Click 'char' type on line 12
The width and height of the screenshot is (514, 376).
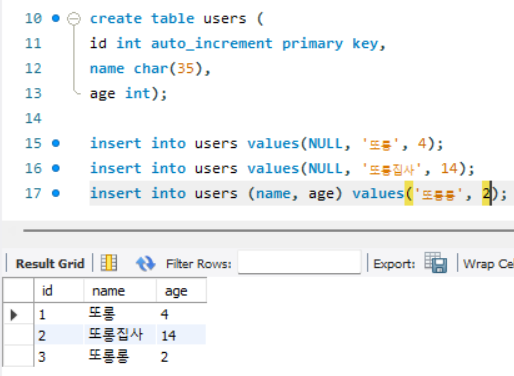click(151, 69)
